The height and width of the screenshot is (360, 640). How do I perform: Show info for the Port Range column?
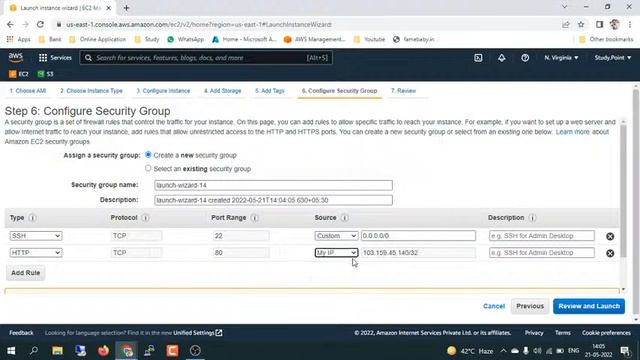[x=255, y=218]
